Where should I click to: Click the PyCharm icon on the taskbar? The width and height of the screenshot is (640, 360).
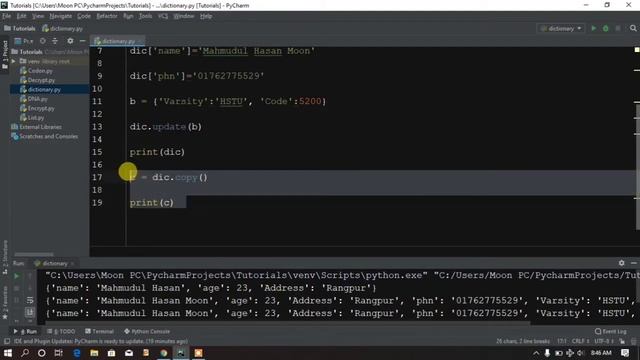point(181,353)
